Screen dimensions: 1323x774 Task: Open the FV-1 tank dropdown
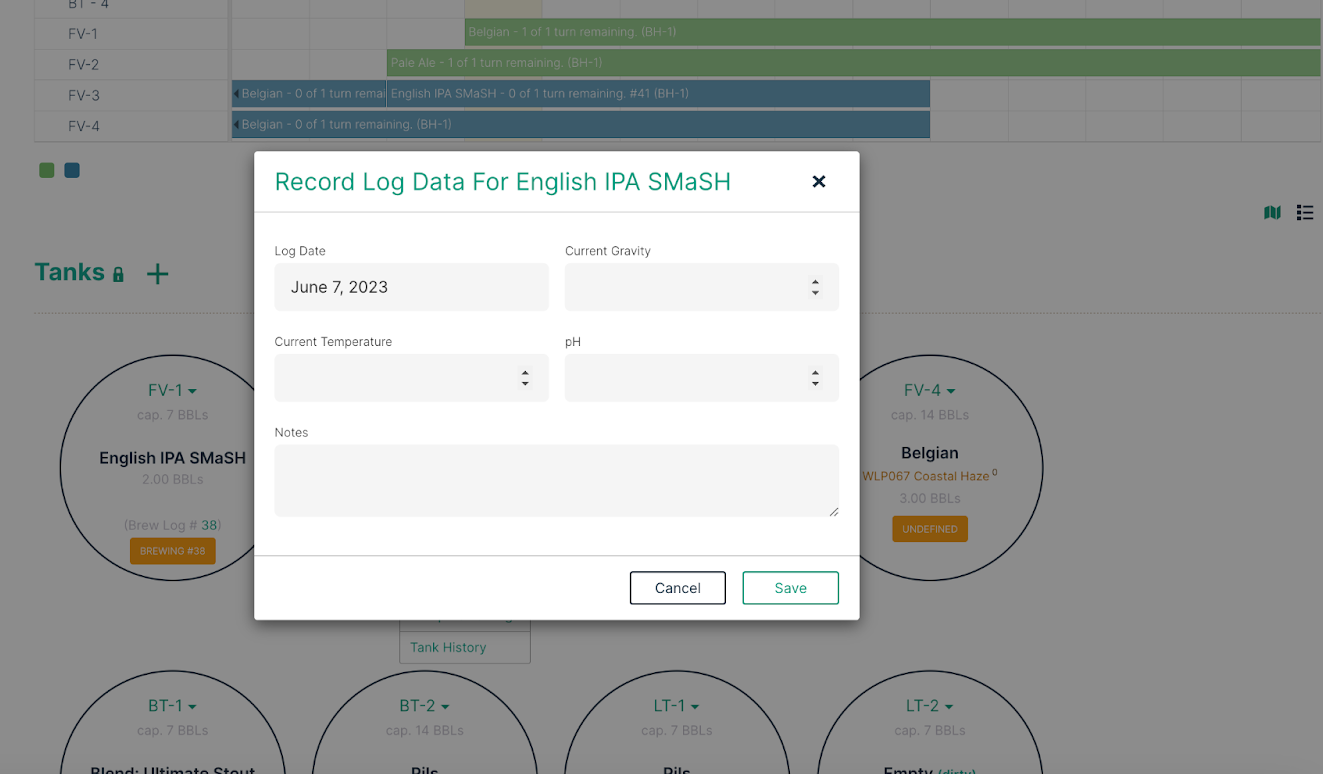172,391
